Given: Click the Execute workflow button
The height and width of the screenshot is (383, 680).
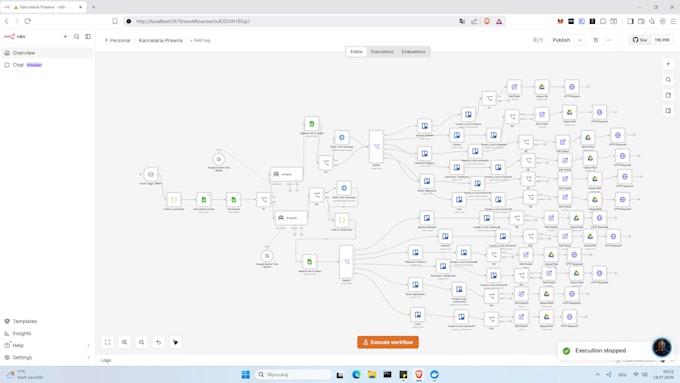Looking at the screenshot, I should (x=388, y=342).
